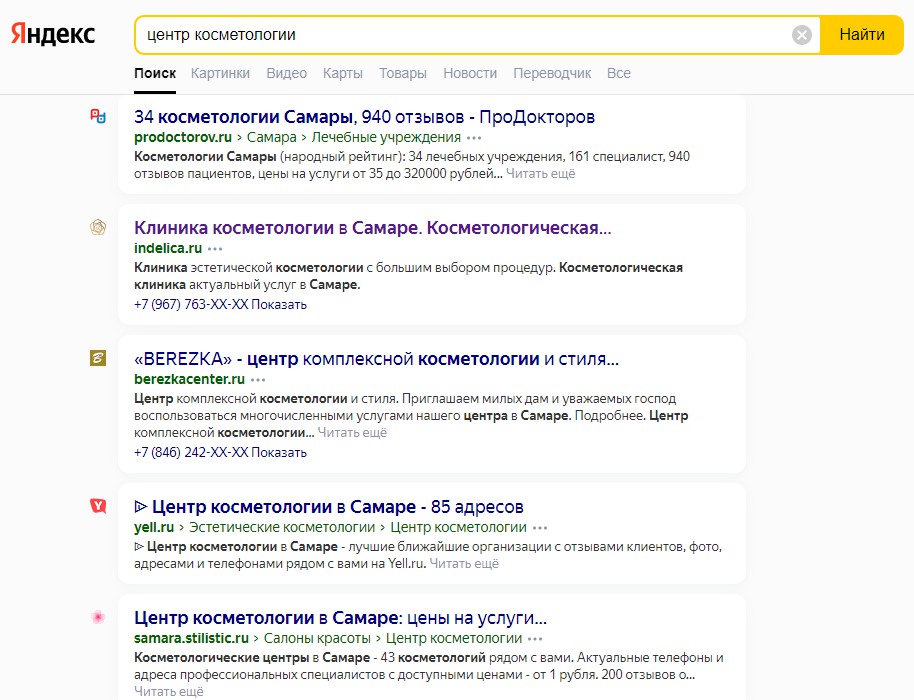
Task: Switch to the Новости tab
Action: pyautogui.click(x=470, y=73)
